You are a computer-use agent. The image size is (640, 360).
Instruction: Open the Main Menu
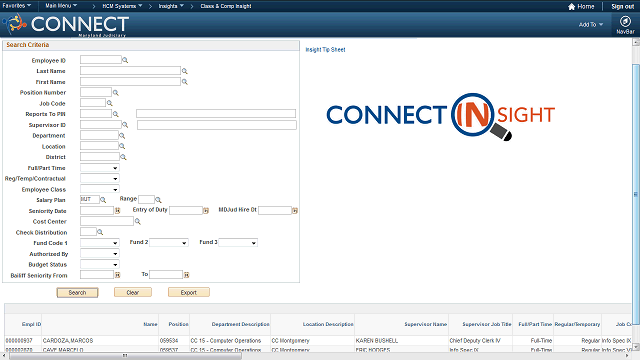pos(61,6)
